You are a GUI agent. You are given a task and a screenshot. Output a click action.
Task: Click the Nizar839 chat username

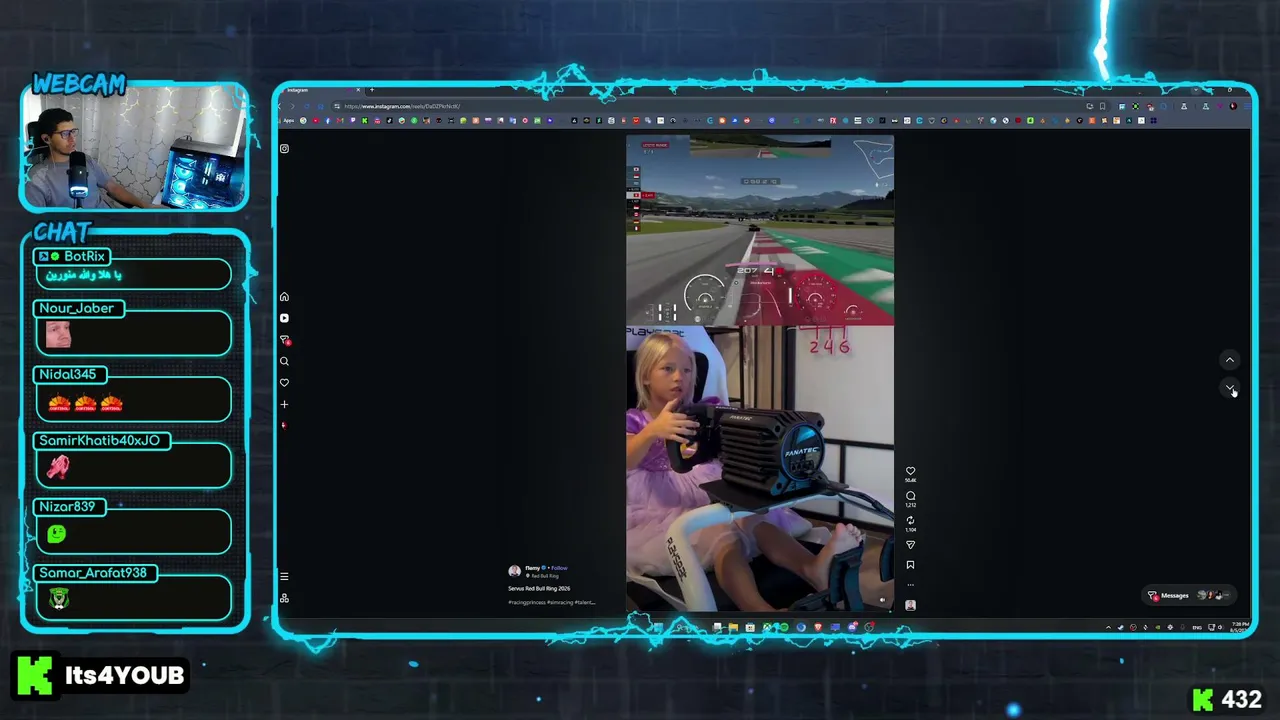67,506
